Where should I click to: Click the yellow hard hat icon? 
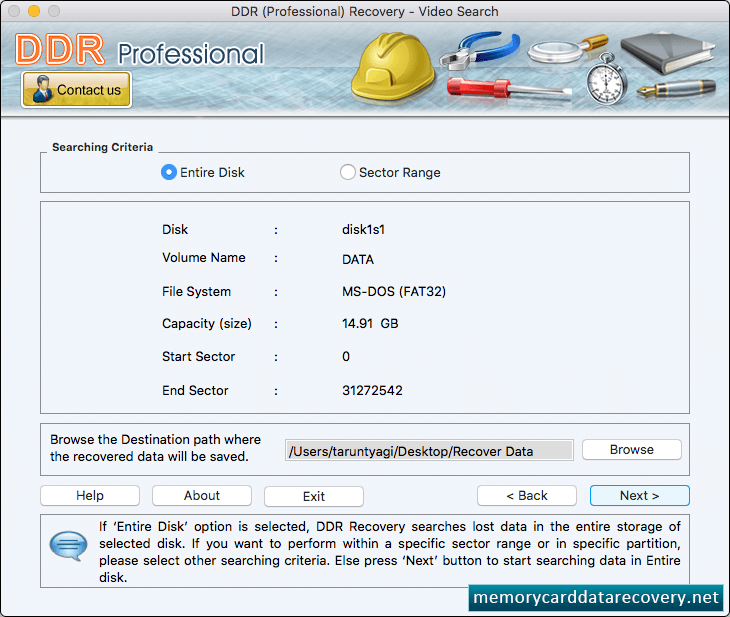pos(393,67)
